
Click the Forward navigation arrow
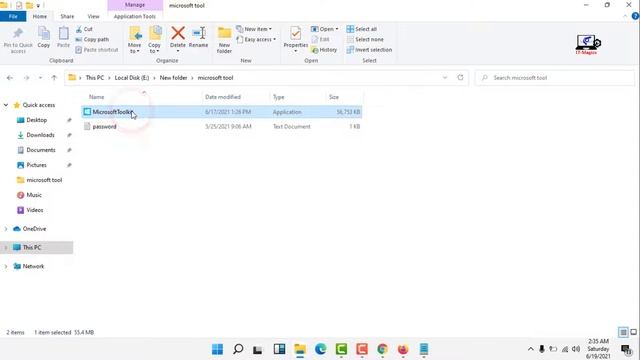[x=26, y=78]
